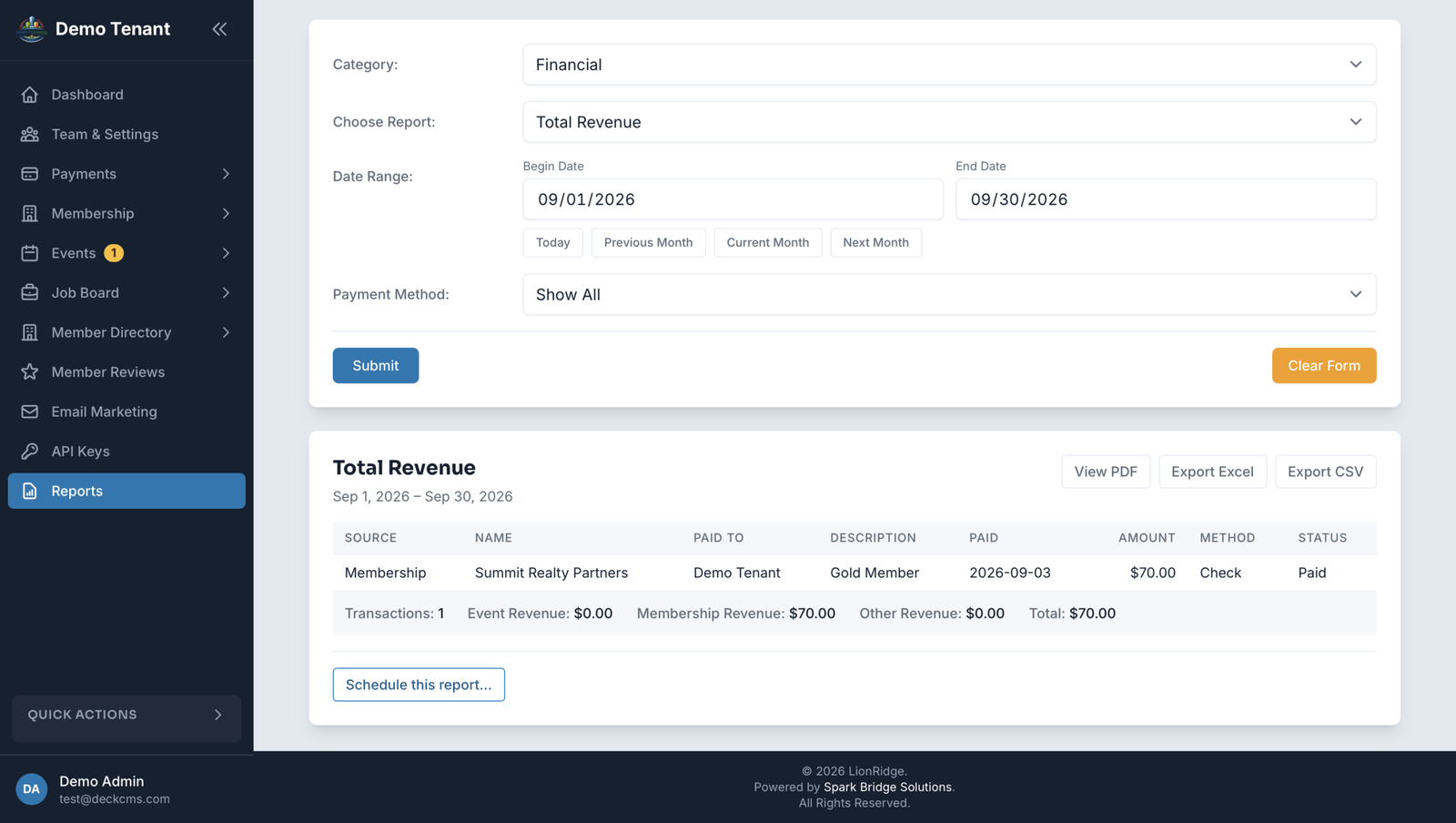The image size is (1456, 823).
Task: Expand the Payments submenu chevron
Action: coord(226,174)
